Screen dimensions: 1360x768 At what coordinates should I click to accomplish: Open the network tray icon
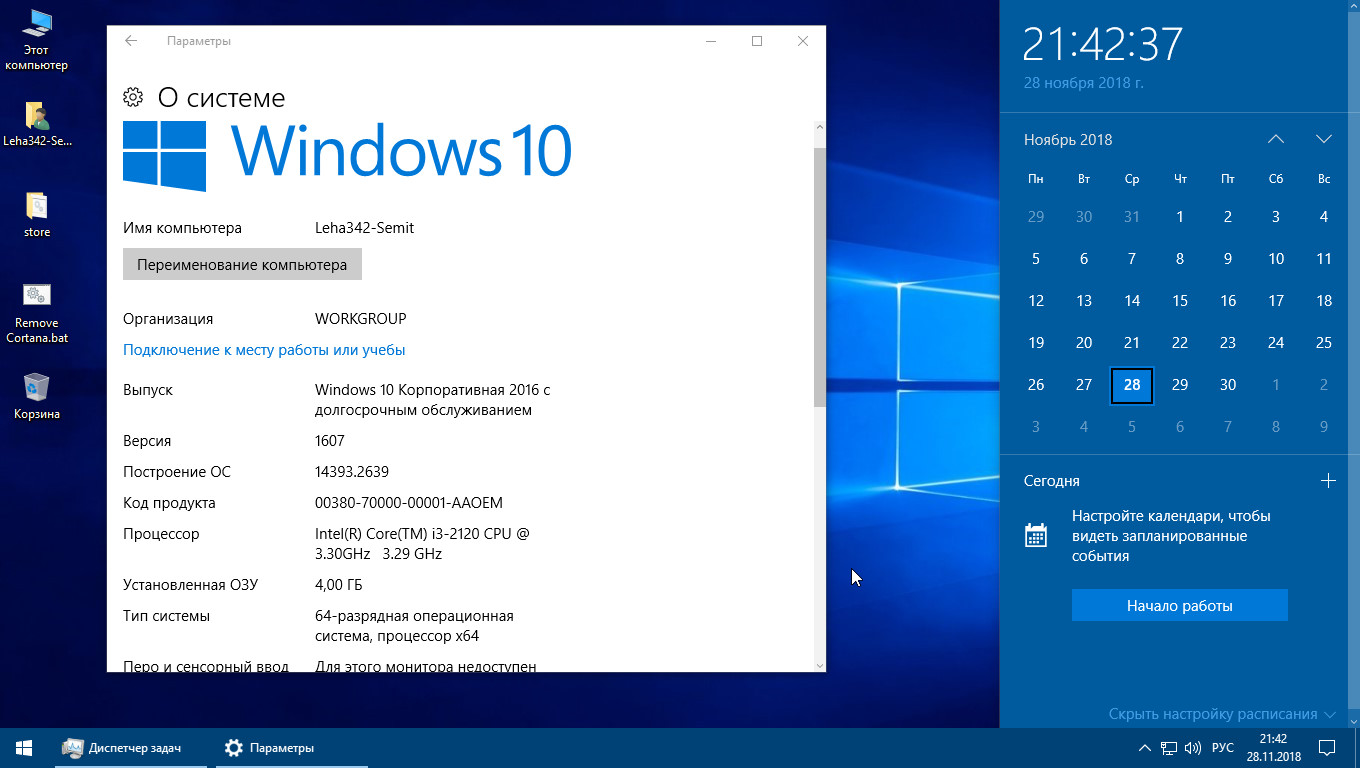1169,748
